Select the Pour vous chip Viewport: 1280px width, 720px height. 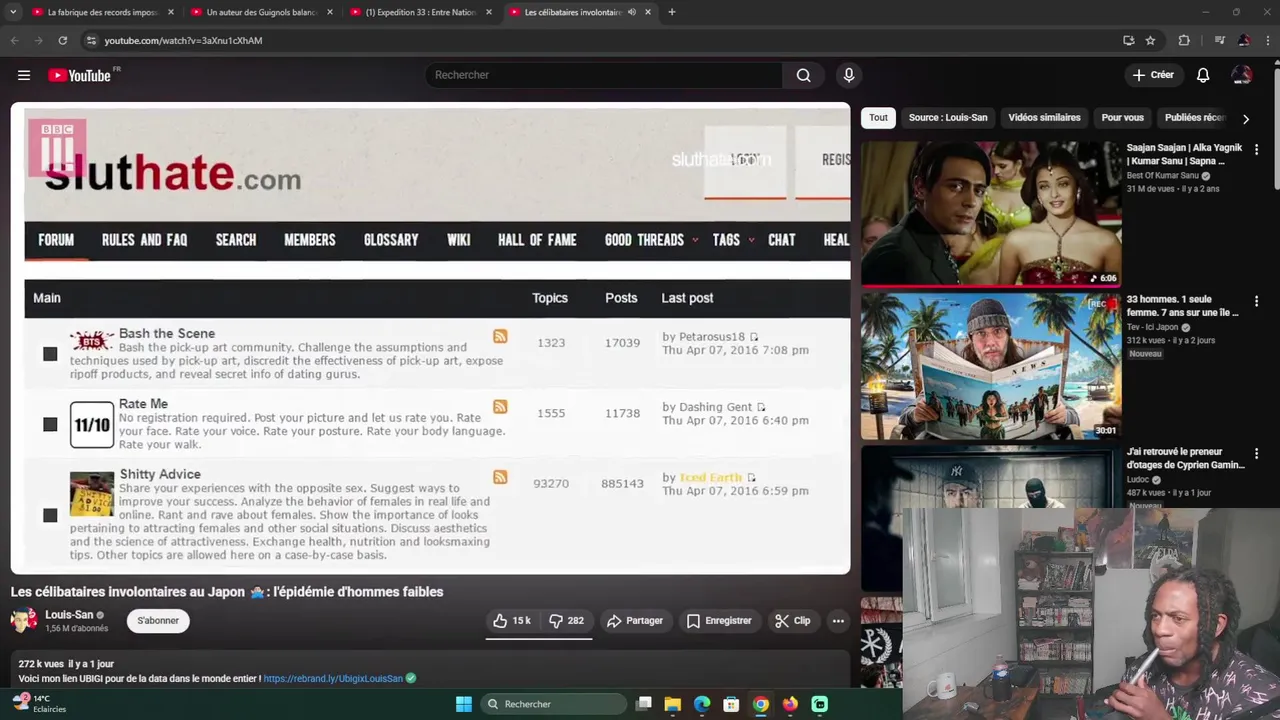pyautogui.click(x=1122, y=118)
